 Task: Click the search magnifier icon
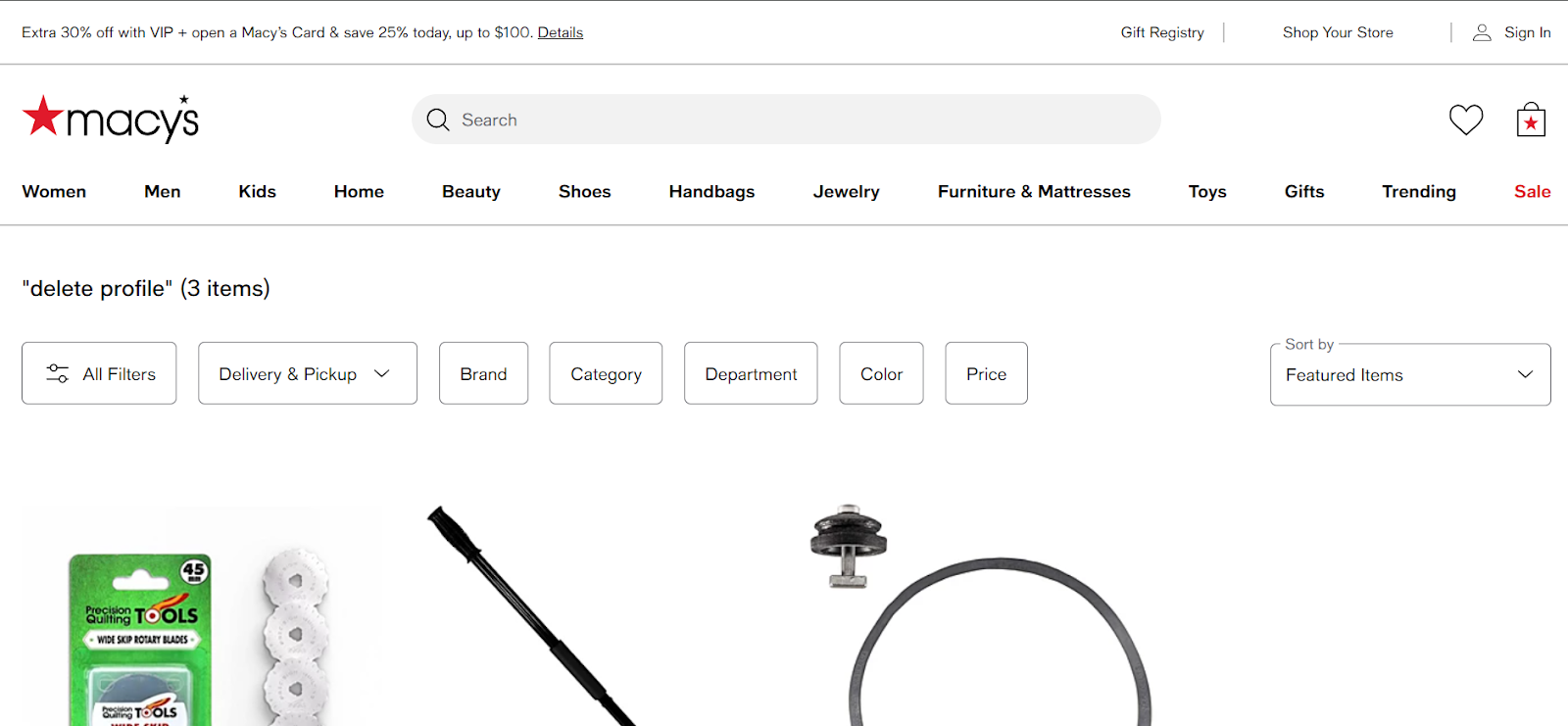[x=438, y=120]
